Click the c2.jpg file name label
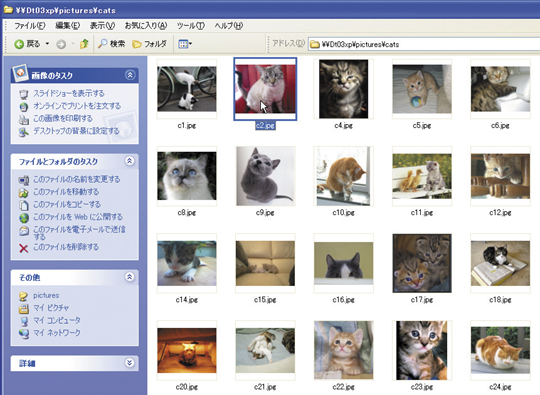 click(x=265, y=126)
